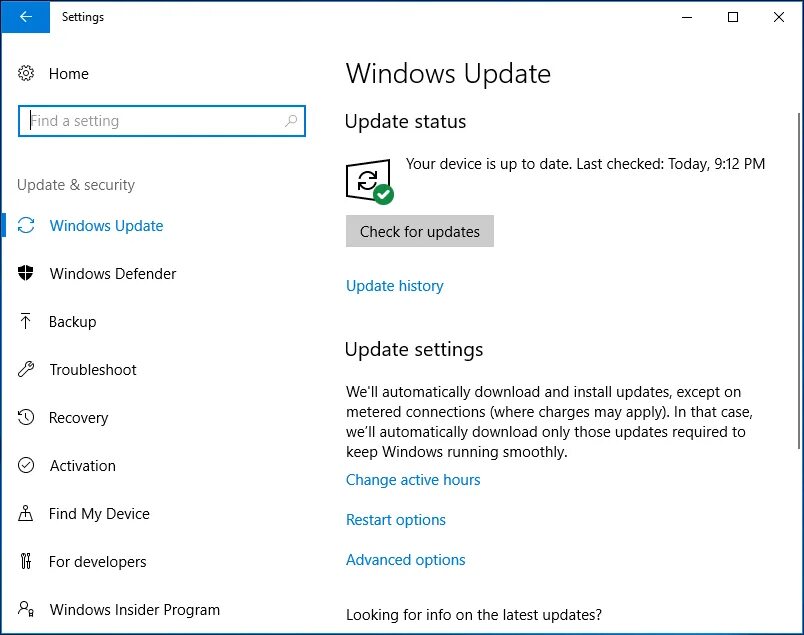Click the Activation checkmark circle icon
Viewport: 804px width, 635px height.
click(x=26, y=465)
